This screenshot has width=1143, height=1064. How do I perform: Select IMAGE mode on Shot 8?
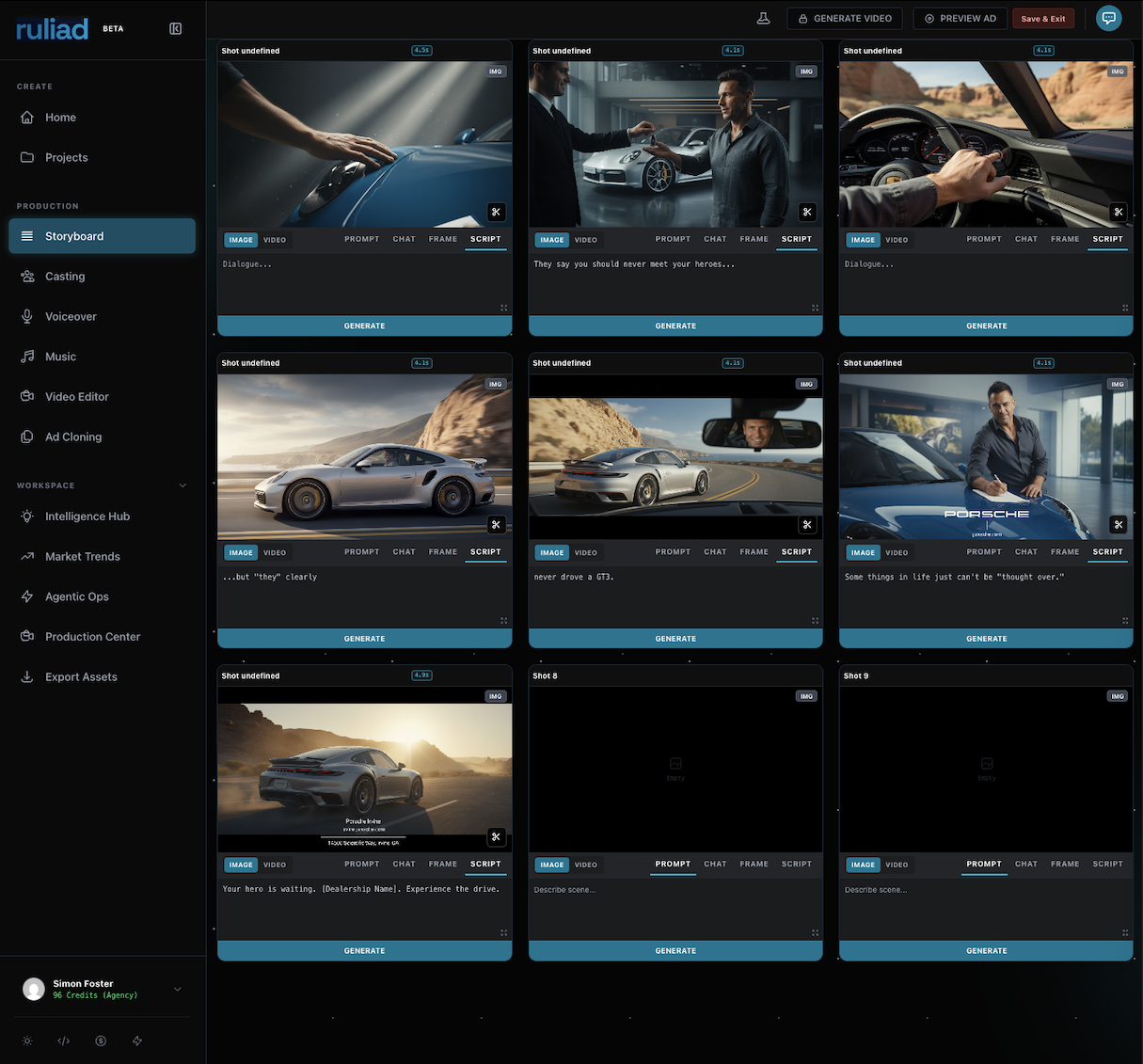coord(552,865)
